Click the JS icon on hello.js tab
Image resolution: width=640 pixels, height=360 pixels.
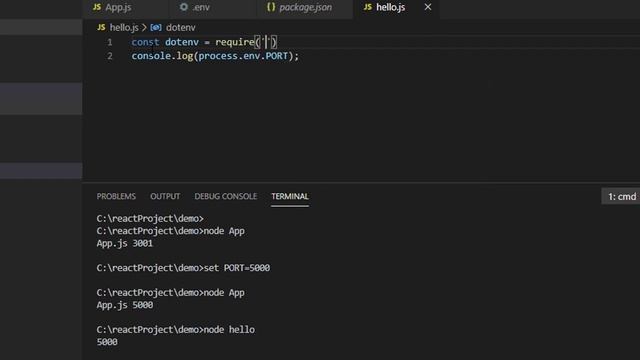coord(367,7)
